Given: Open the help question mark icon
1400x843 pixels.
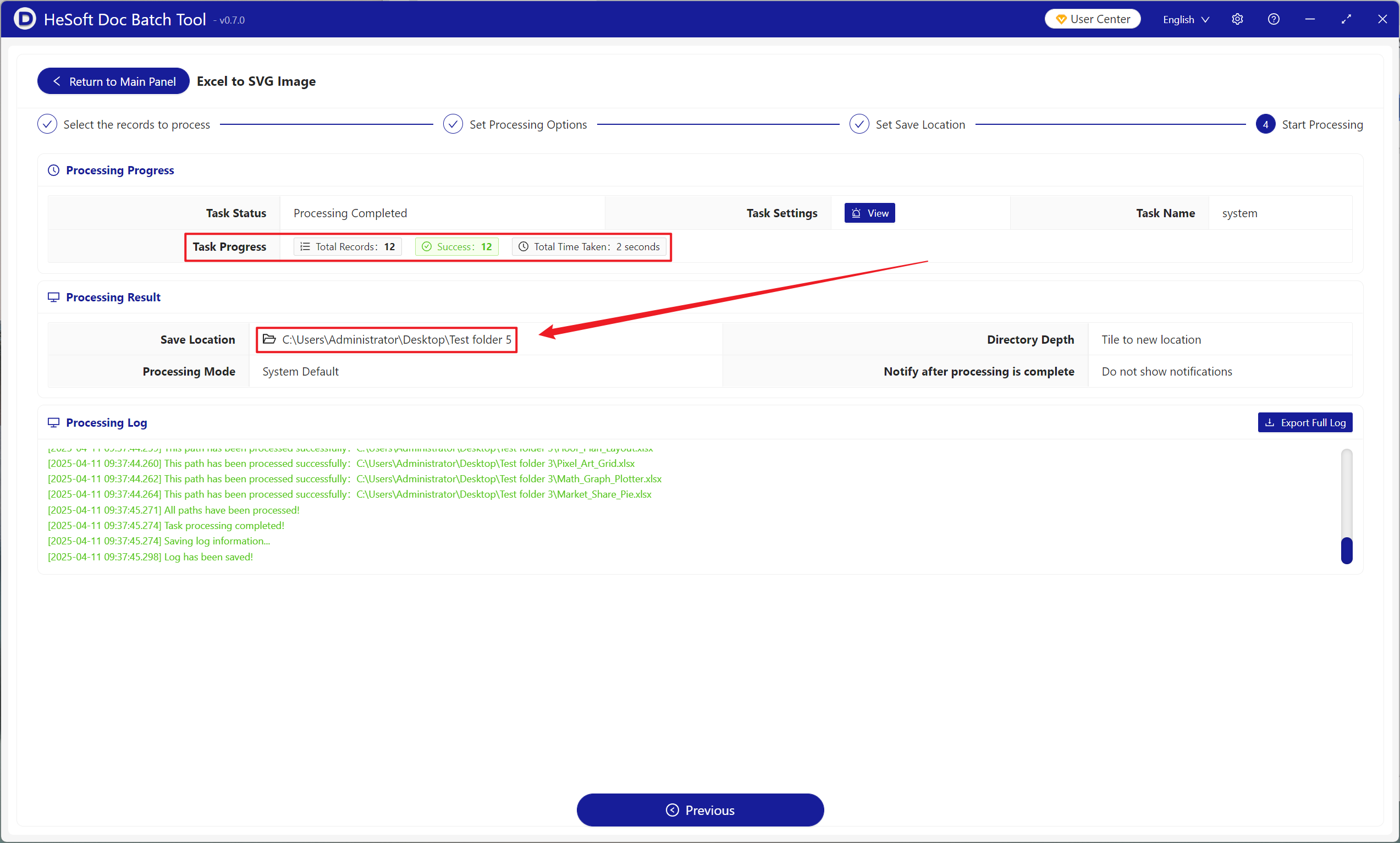Looking at the screenshot, I should coord(1274,19).
